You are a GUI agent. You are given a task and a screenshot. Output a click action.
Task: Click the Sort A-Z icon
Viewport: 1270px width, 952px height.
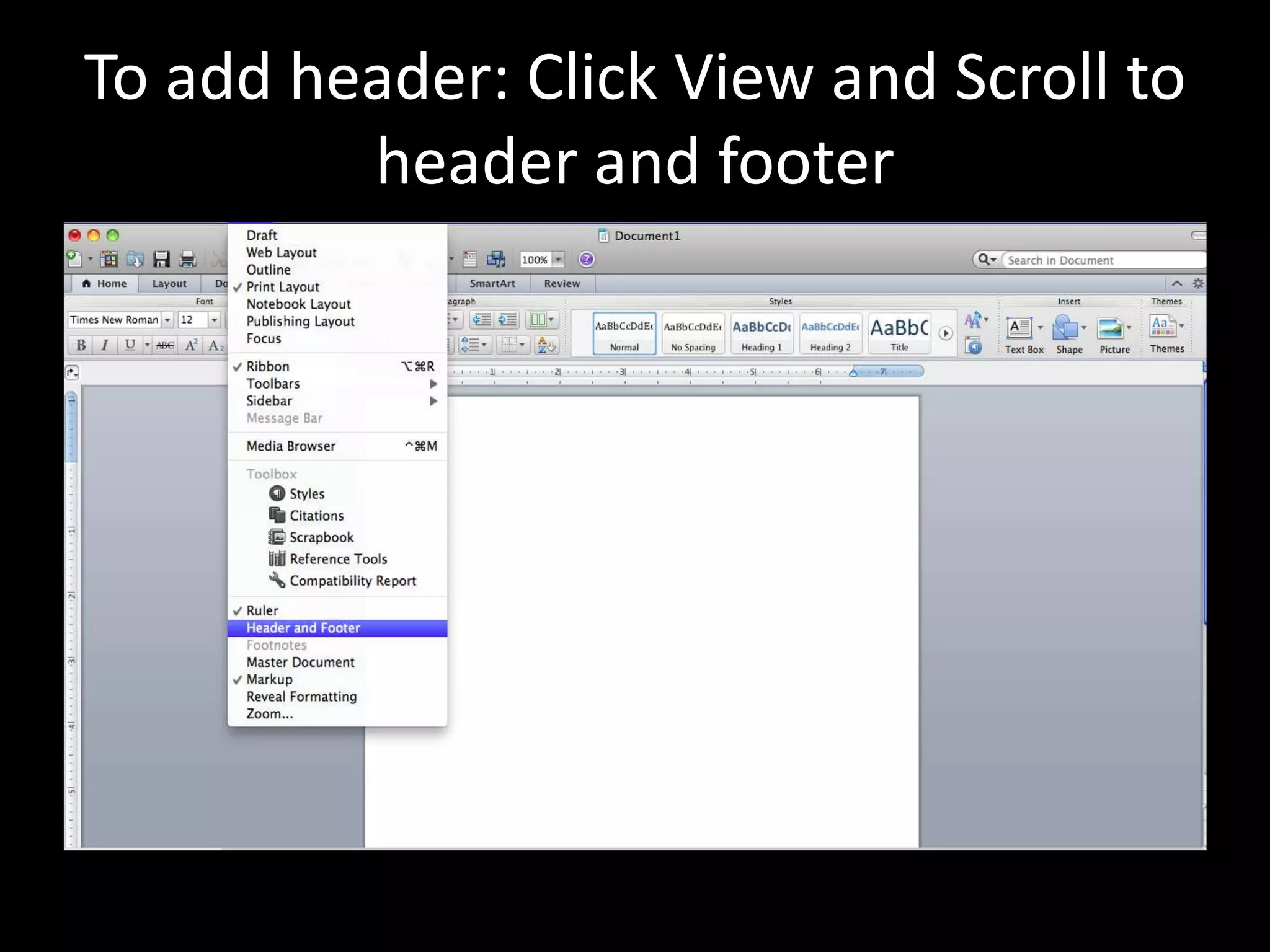coord(546,345)
